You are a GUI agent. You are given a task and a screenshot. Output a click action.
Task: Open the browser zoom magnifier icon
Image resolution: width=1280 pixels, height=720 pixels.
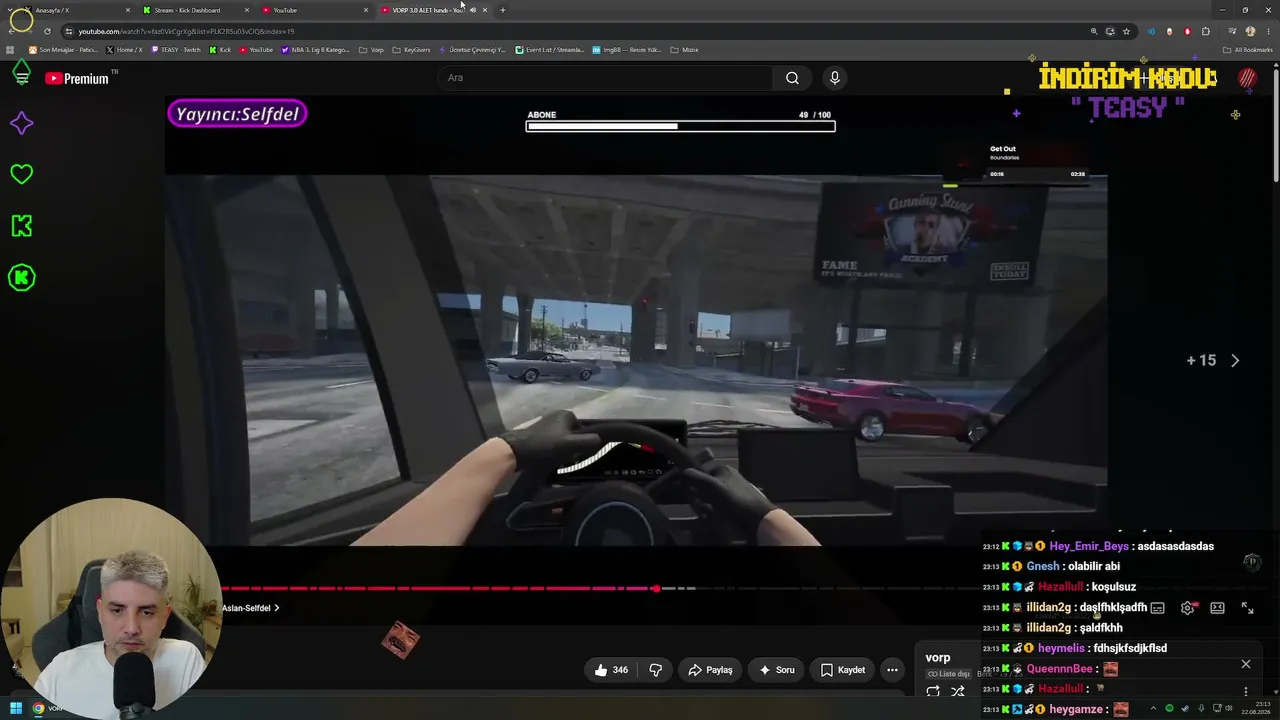pyautogui.click(x=1094, y=31)
